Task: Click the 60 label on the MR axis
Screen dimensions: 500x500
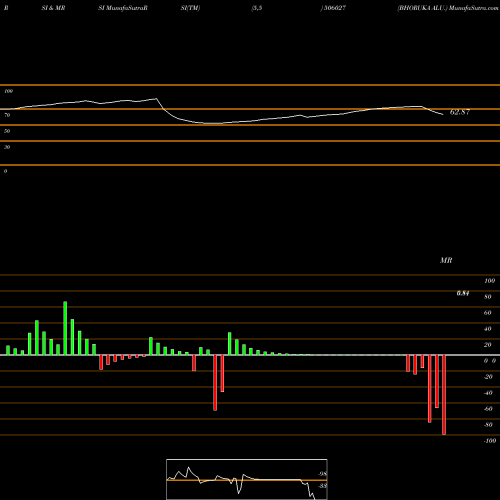Action: 488,313
